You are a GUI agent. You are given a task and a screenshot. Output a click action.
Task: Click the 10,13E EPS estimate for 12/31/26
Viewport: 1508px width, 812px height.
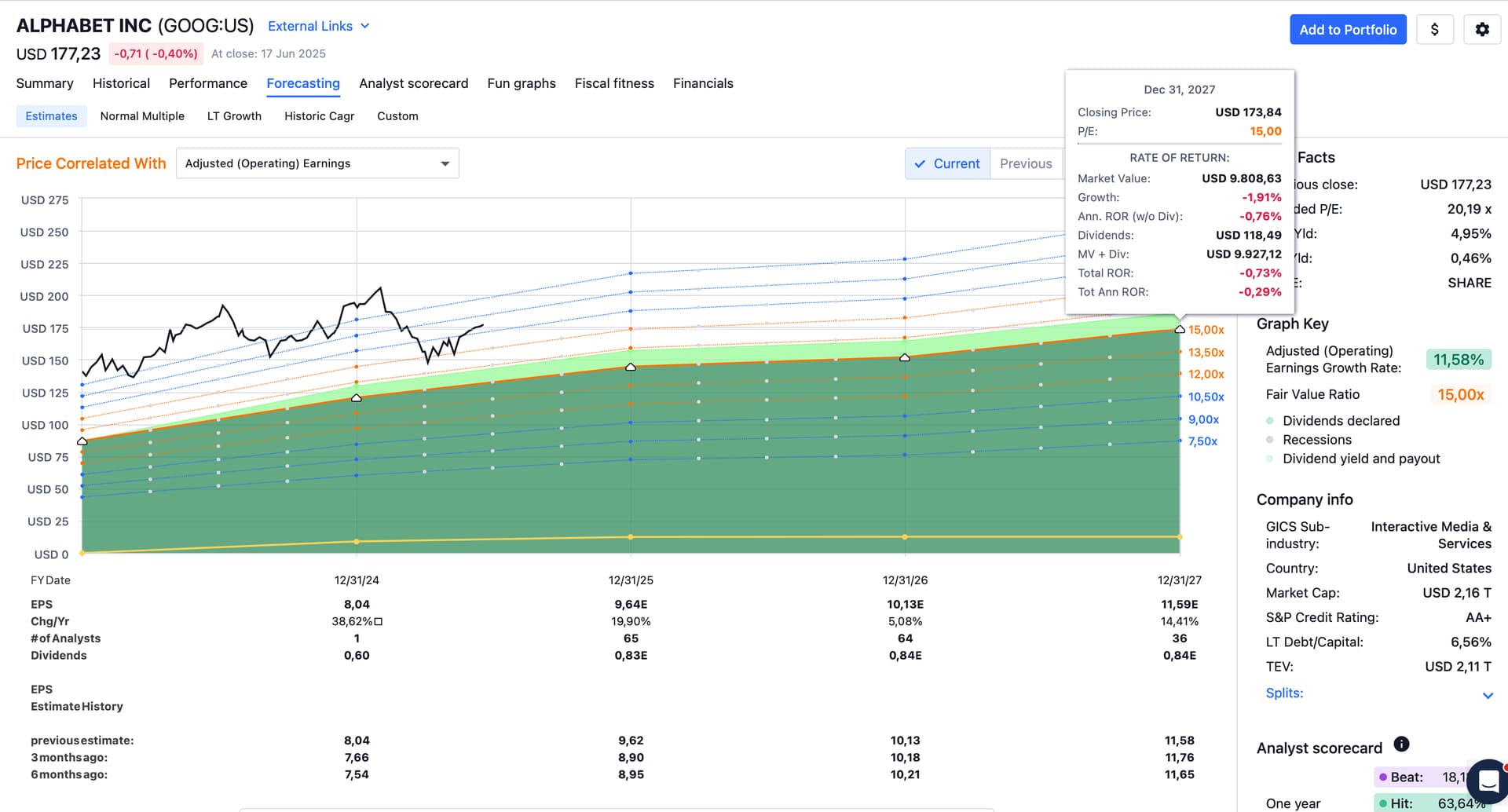point(905,605)
